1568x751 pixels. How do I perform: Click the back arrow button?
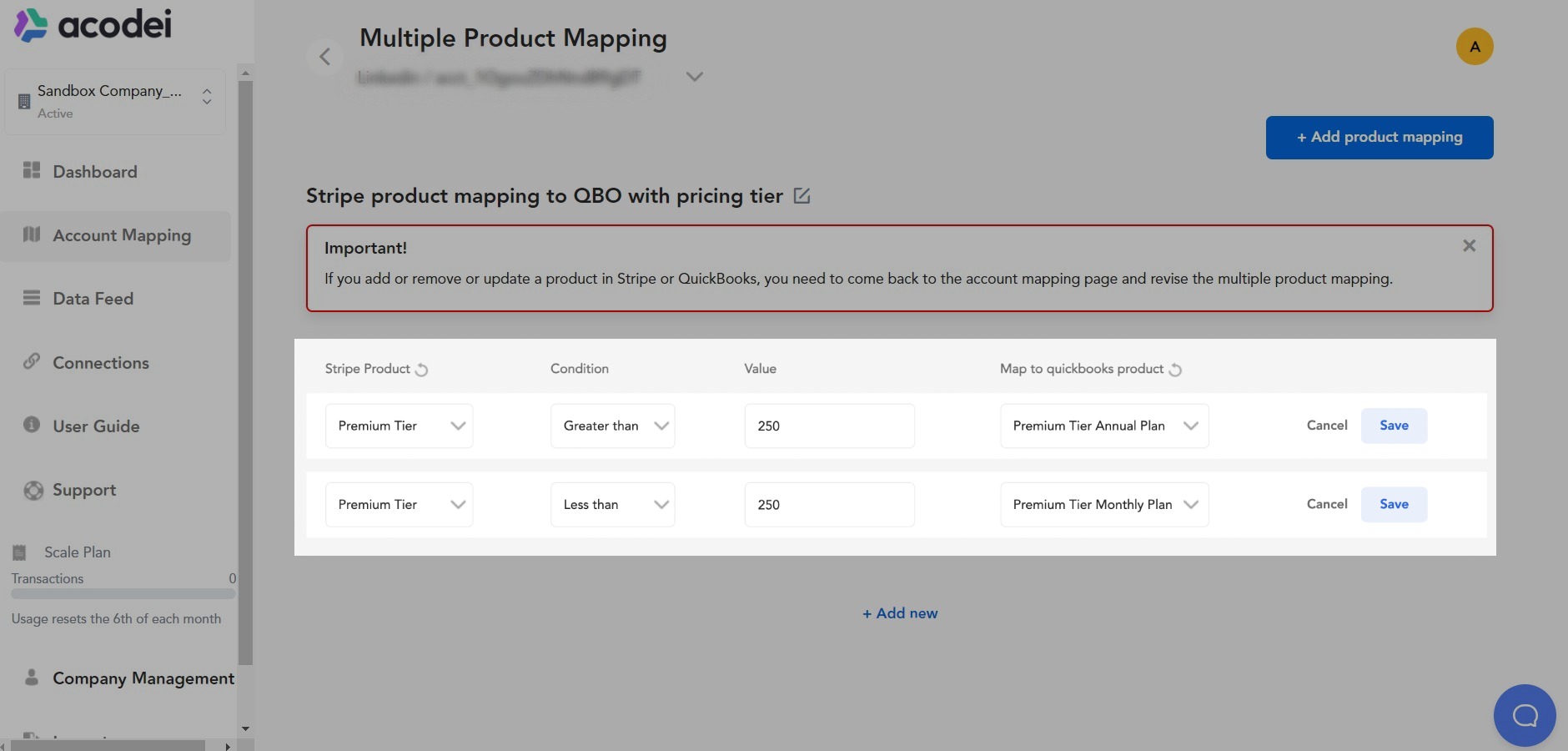pos(324,57)
